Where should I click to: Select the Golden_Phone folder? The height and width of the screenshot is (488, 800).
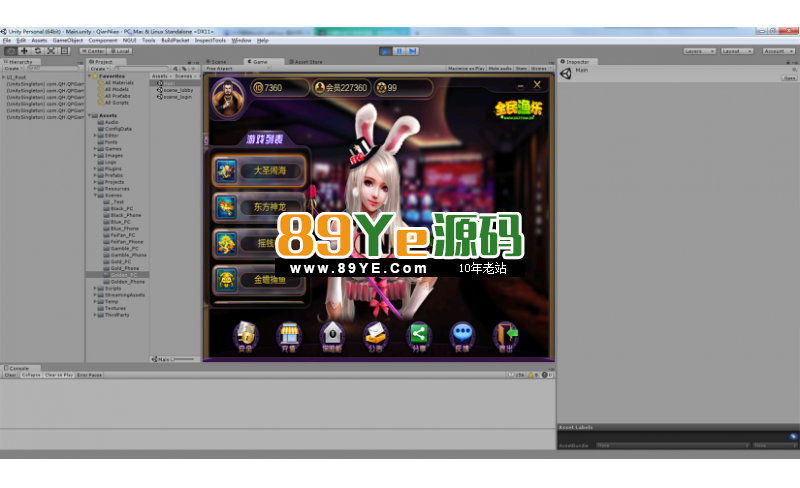(x=124, y=282)
